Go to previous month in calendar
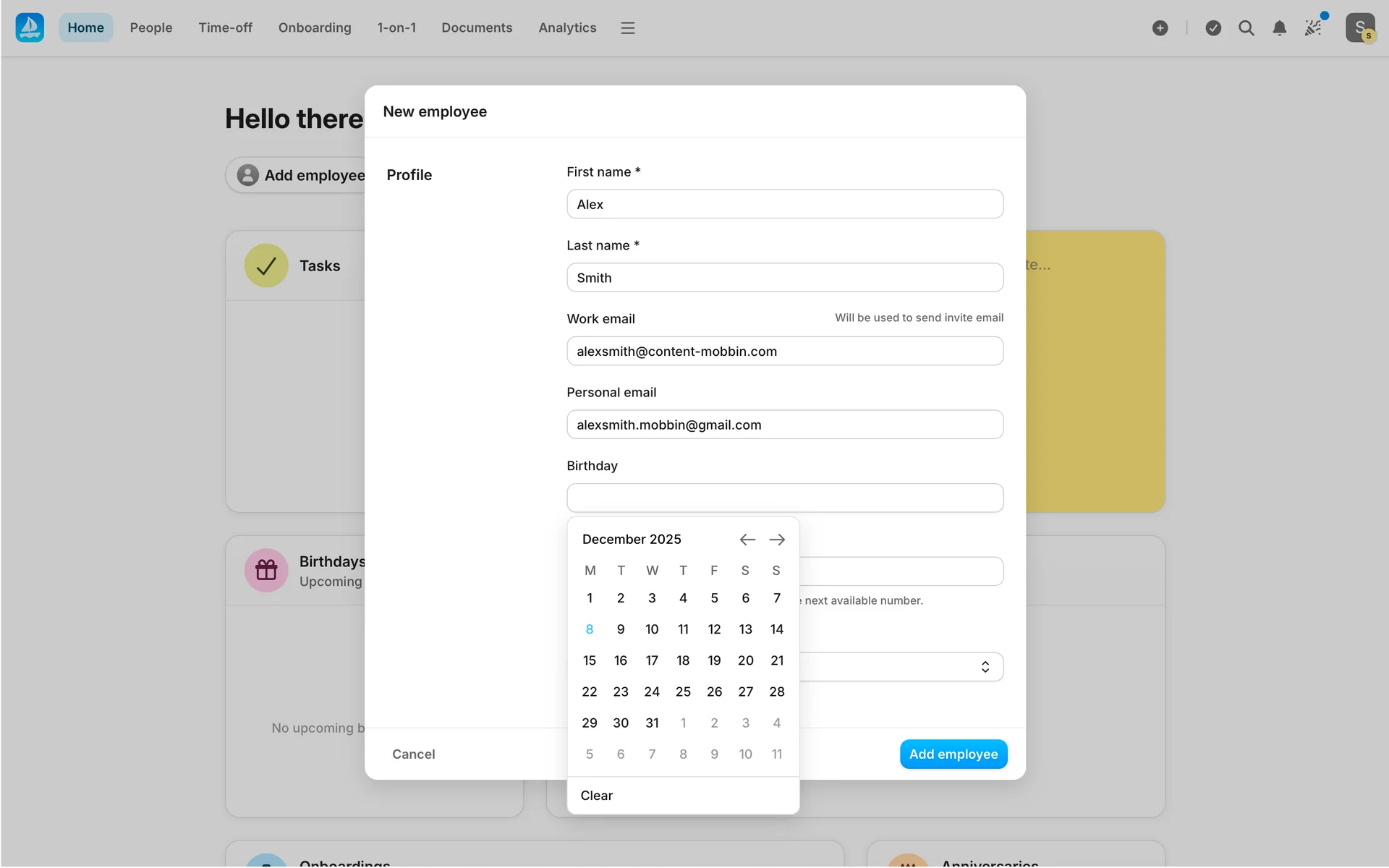Image resolution: width=1389 pixels, height=868 pixels. (x=747, y=540)
